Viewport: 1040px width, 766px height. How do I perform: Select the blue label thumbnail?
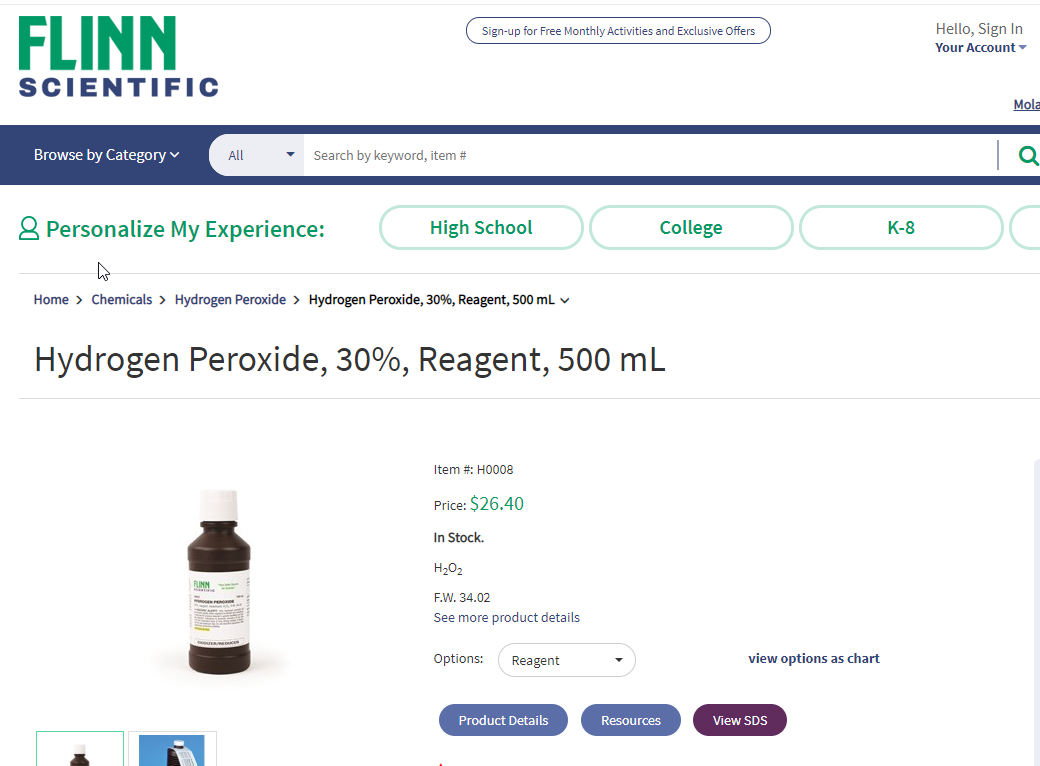coord(172,749)
